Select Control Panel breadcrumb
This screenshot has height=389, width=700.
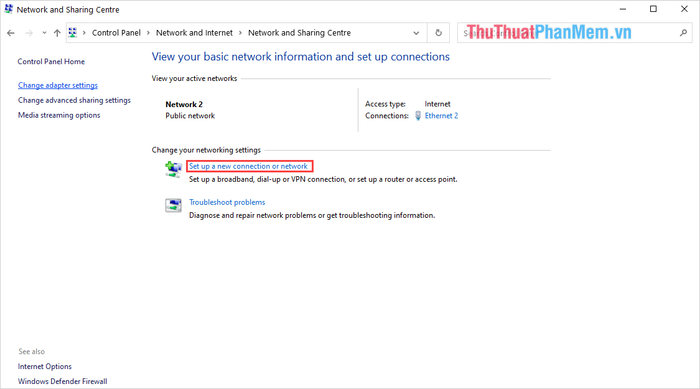pos(116,33)
